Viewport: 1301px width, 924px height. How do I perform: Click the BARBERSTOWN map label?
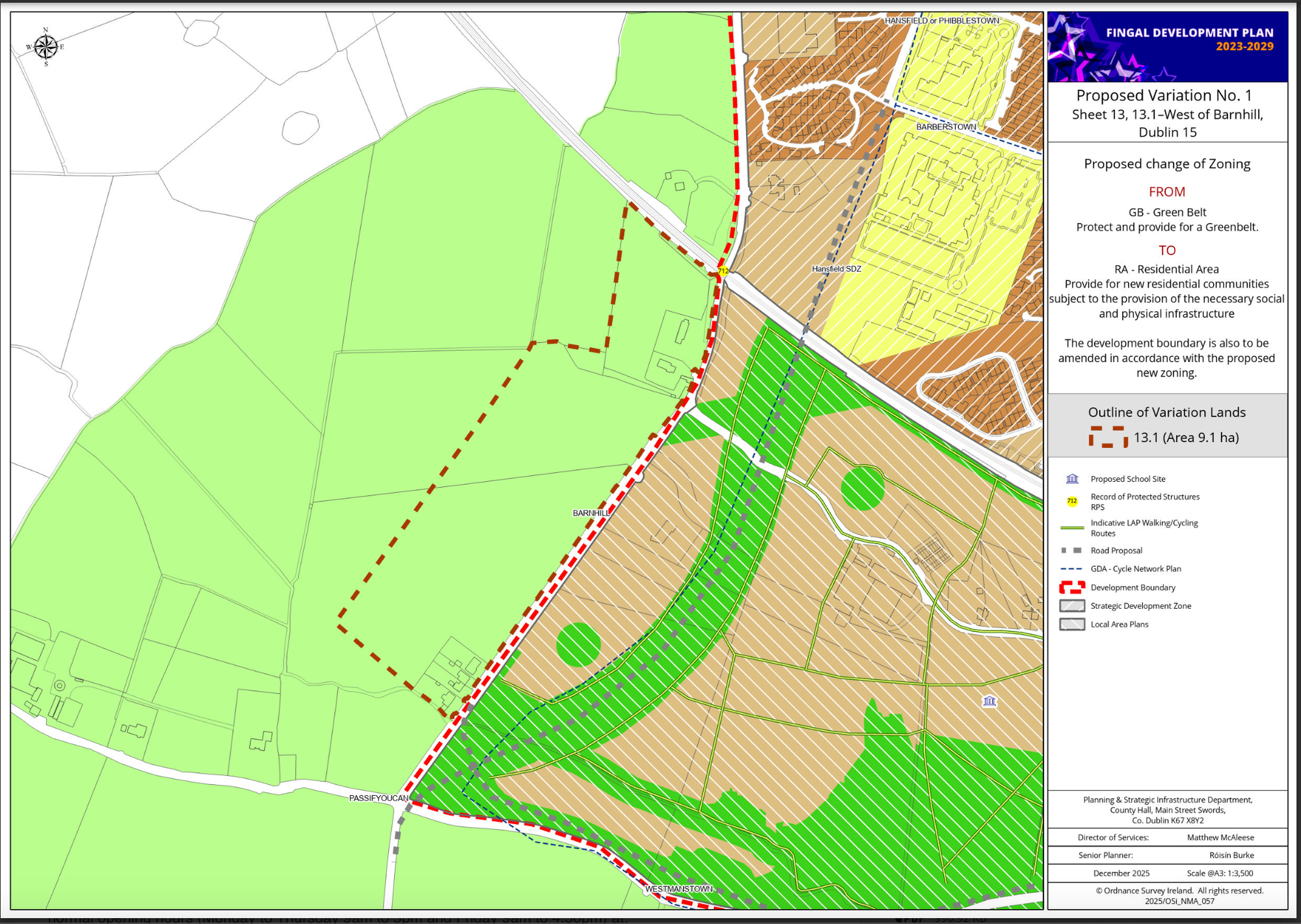point(946,127)
